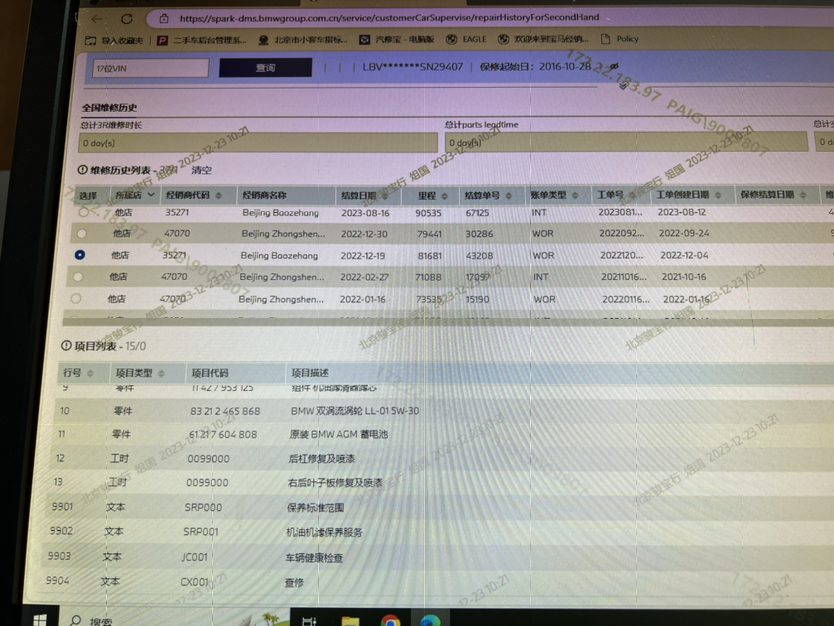Open the 北京市小客车指标 bookmark
834x626 pixels.
(303, 40)
